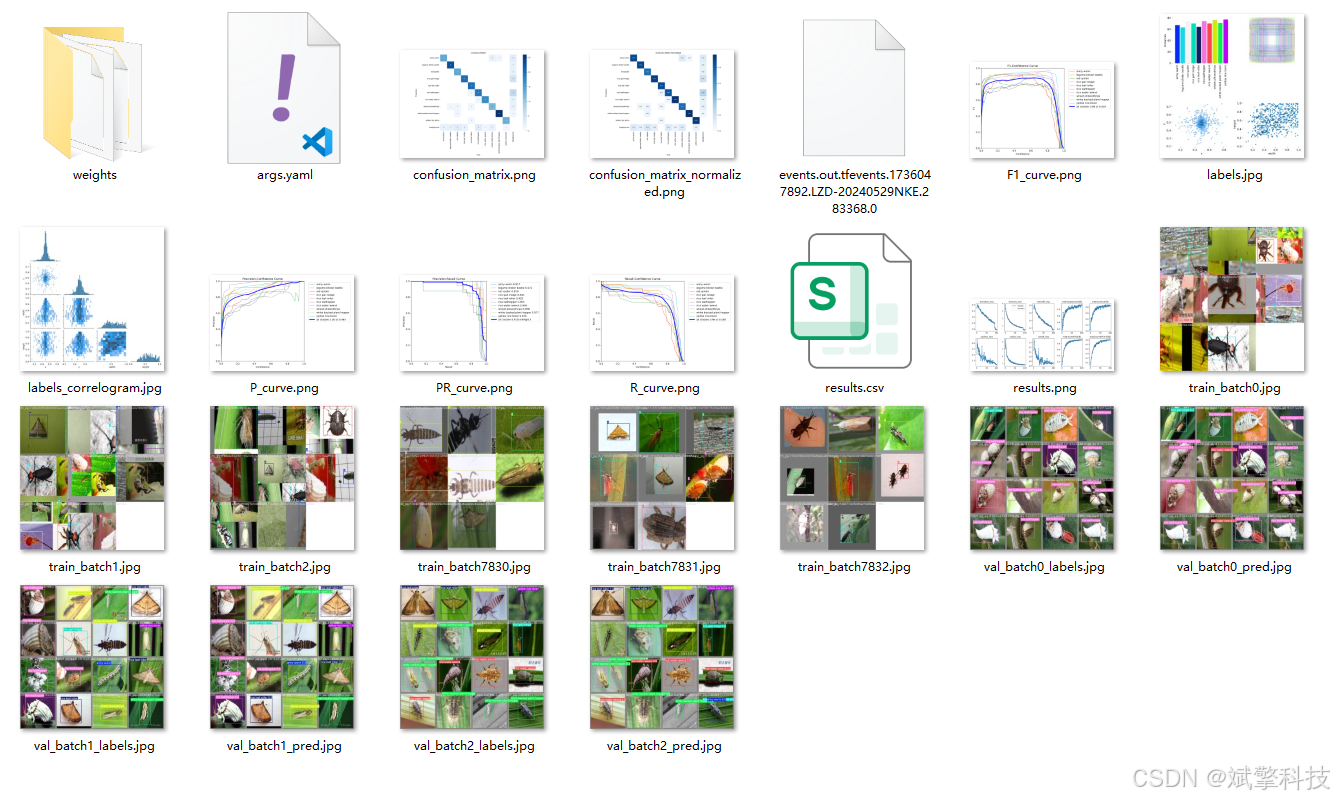Image resolution: width=1334 pixels, height=800 pixels.
Task: Click the "val_batch2_pred.jpg" file name text
Action: [x=664, y=746]
